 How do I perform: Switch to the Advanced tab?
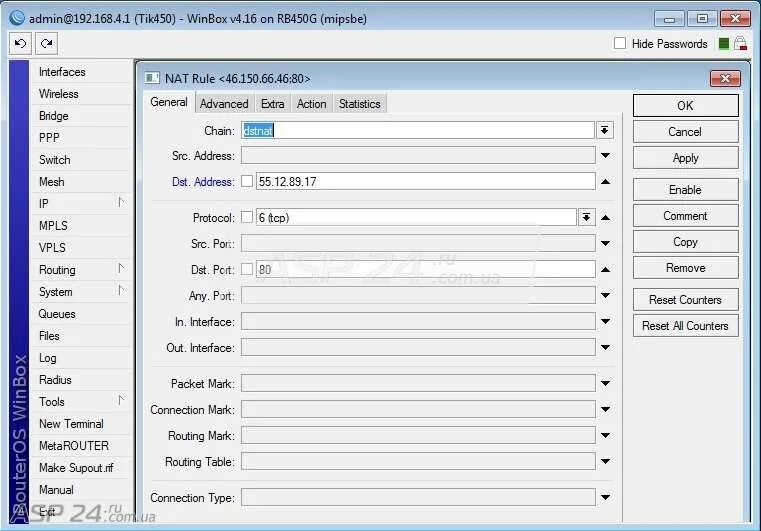224,104
